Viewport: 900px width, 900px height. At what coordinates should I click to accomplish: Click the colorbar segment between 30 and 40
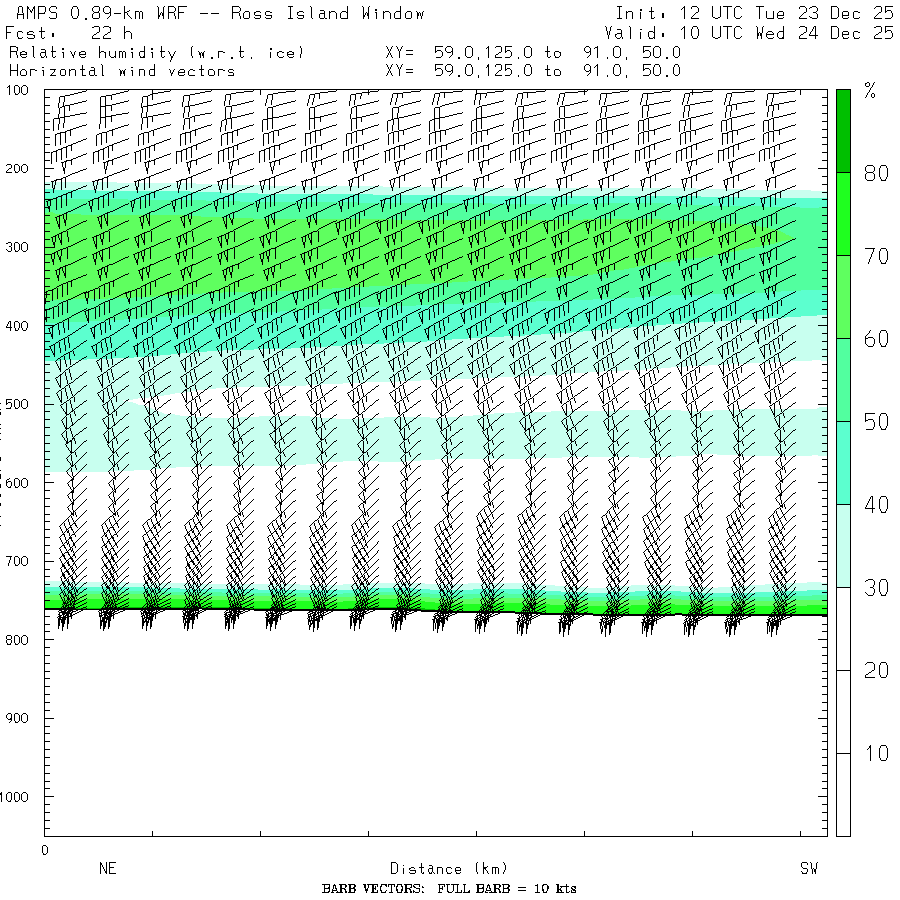point(843,545)
